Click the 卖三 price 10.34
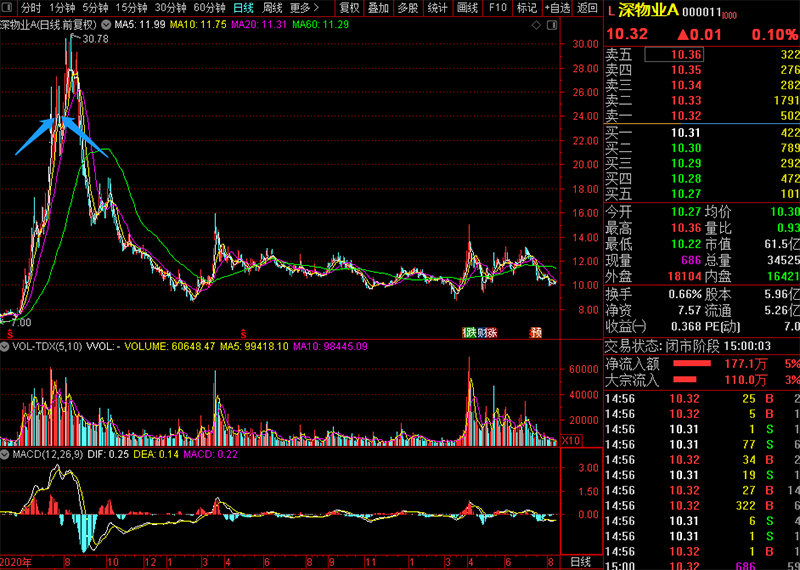The height and width of the screenshot is (570, 800). click(686, 85)
